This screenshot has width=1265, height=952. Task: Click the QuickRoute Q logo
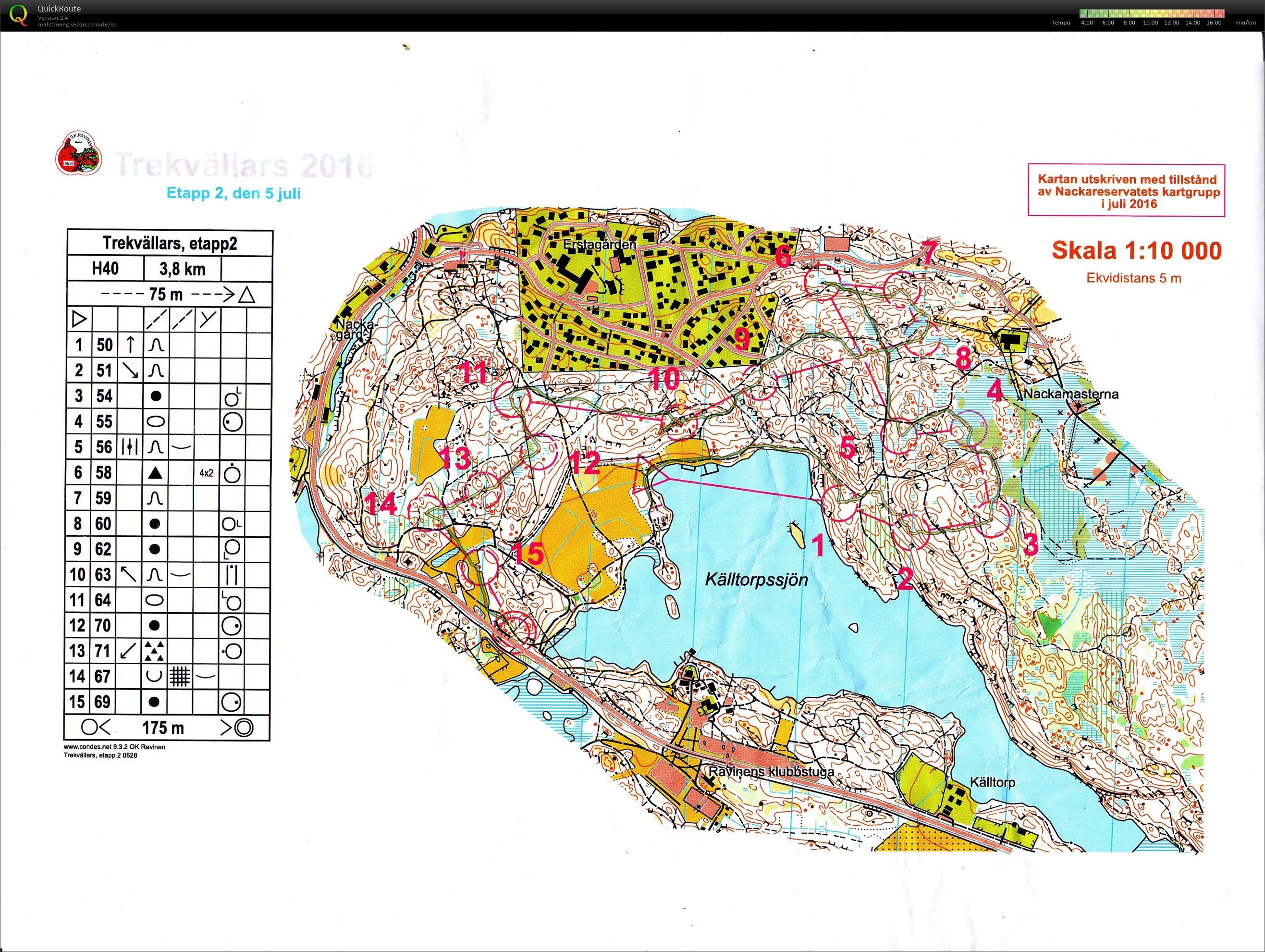click(x=18, y=15)
